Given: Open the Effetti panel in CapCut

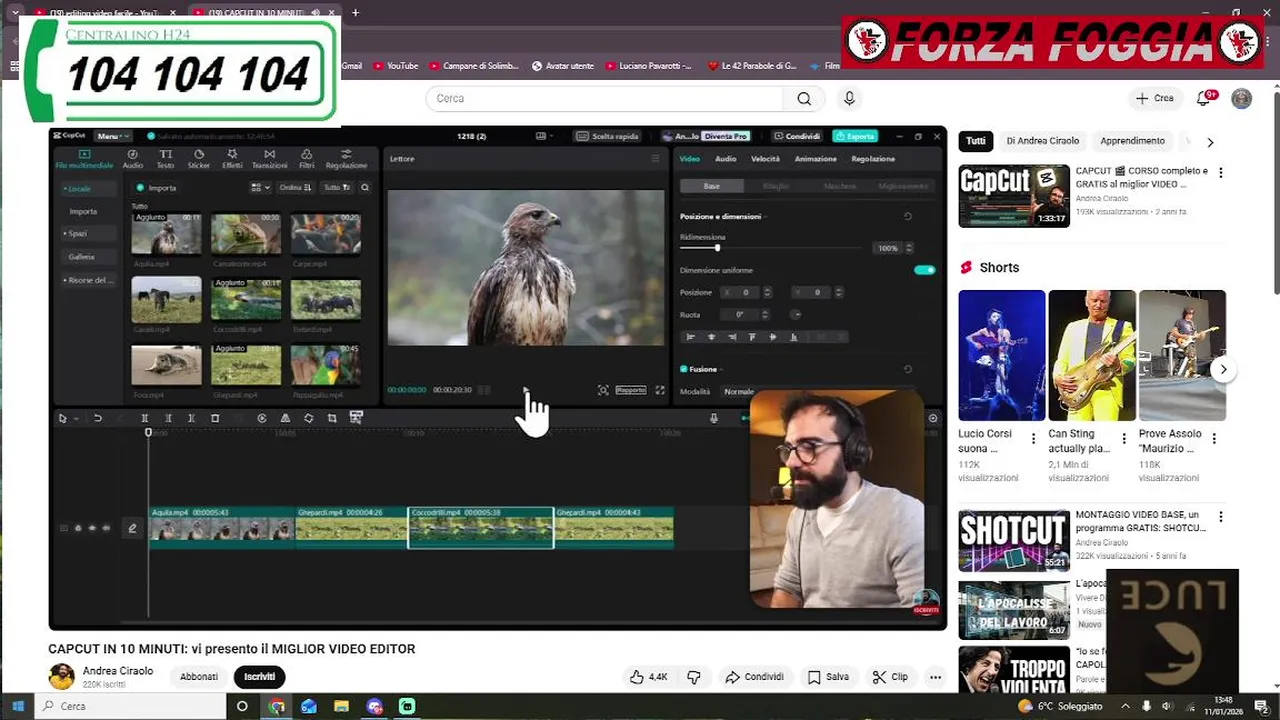Looking at the screenshot, I should tap(232, 159).
